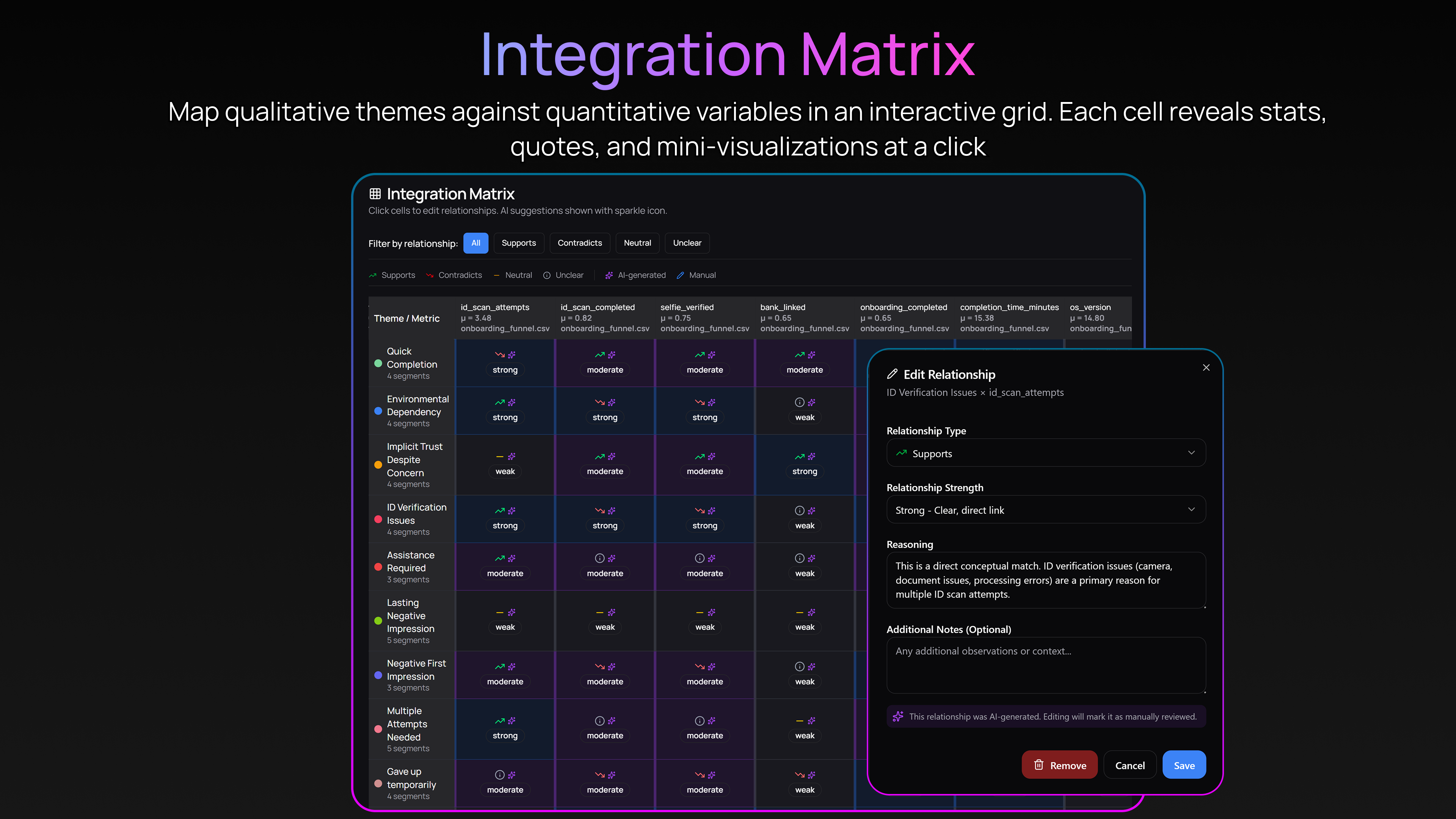Click contradicts arrow icon in Quick Completion id_scan_attempts cell
1456x819 pixels.
coord(500,355)
